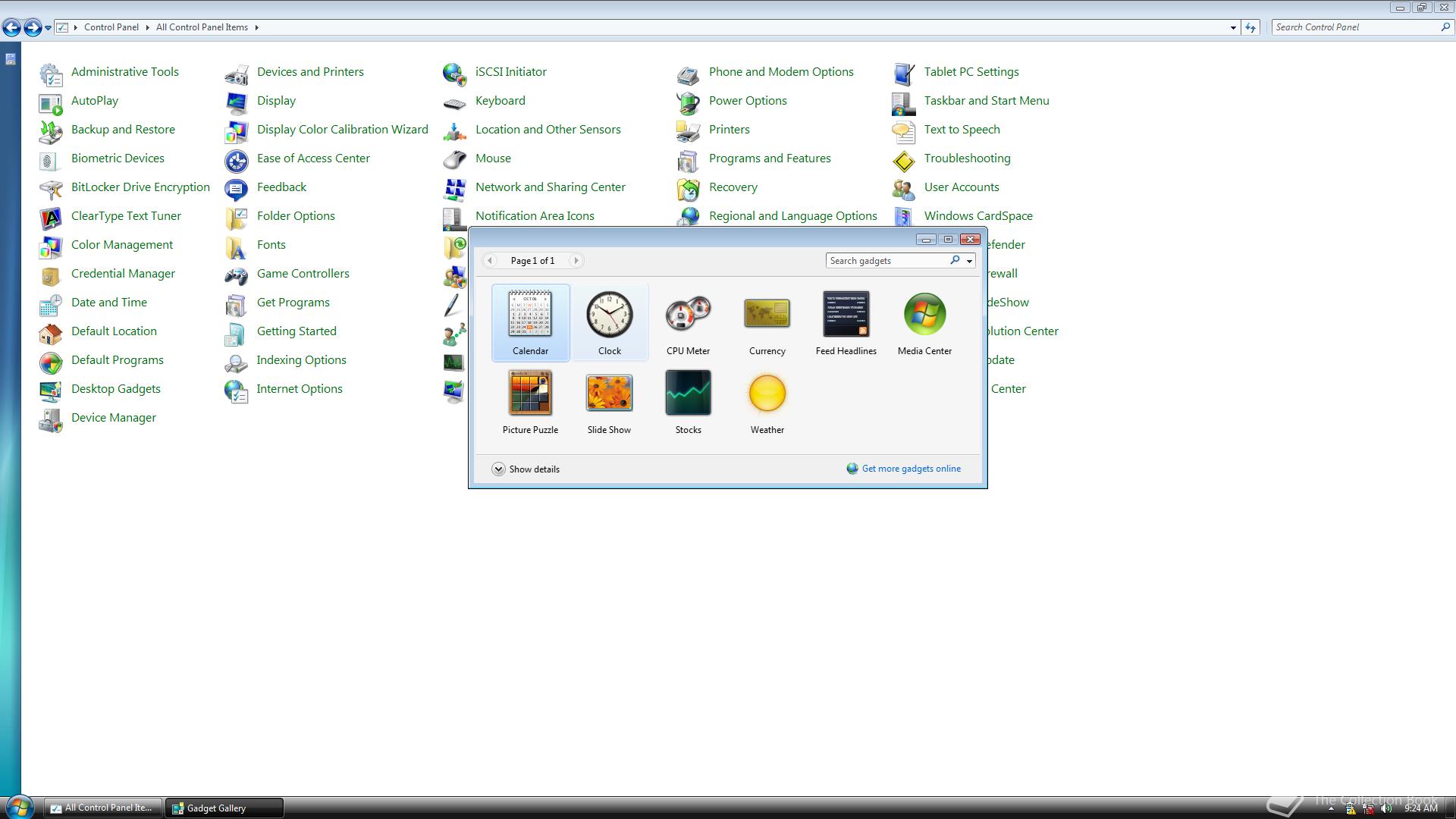Switch to All Control Panel Items taskbar button

pyautogui.click(x=102, y=808)
